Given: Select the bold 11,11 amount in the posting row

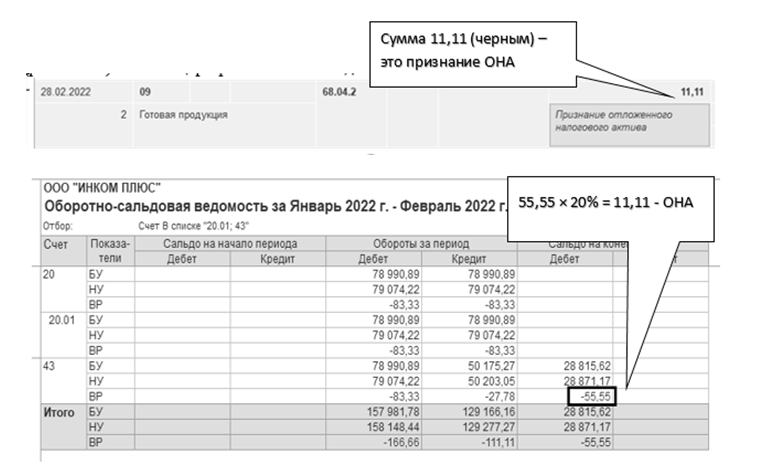Looking at the screenshot, I should [x=692, y=92].
